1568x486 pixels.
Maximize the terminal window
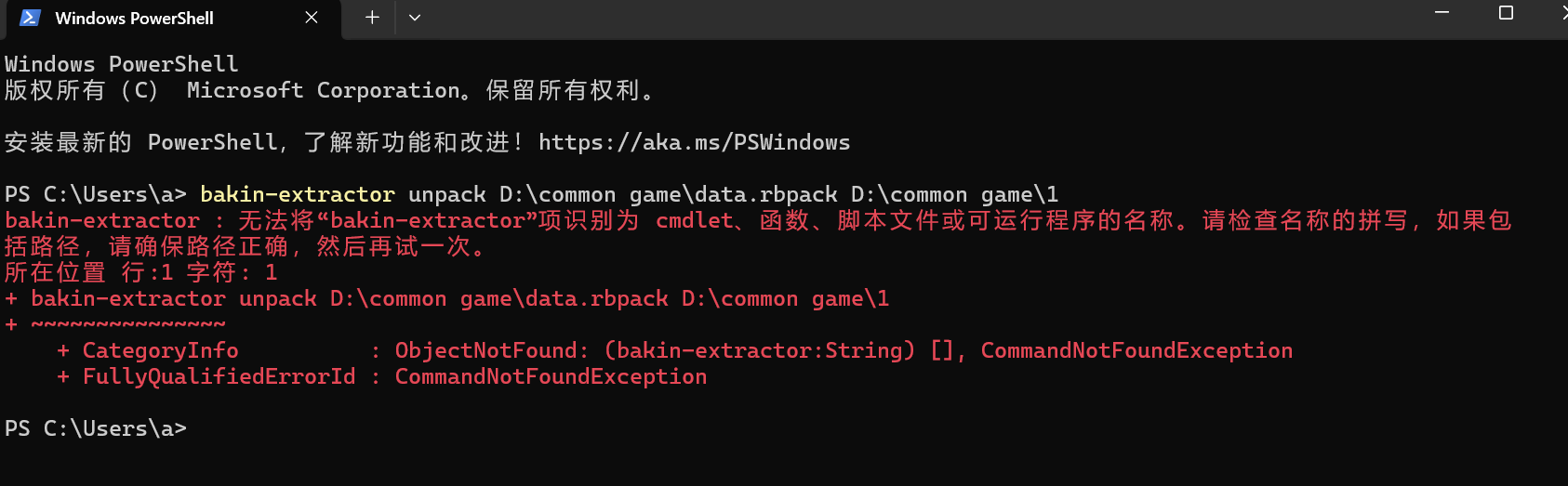point(1506,13)
